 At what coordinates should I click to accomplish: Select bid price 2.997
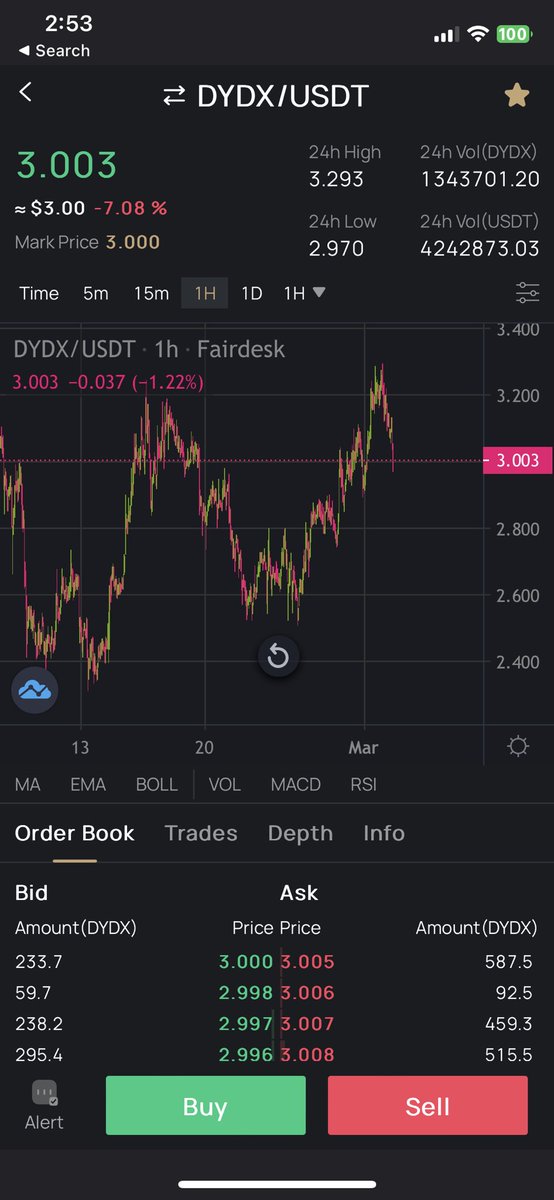click(246, 1024)
